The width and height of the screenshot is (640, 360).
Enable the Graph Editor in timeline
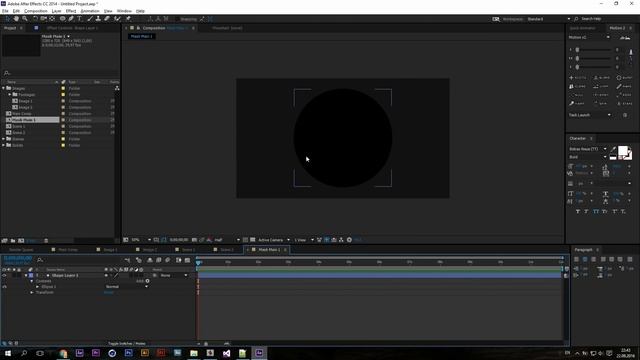187,260
